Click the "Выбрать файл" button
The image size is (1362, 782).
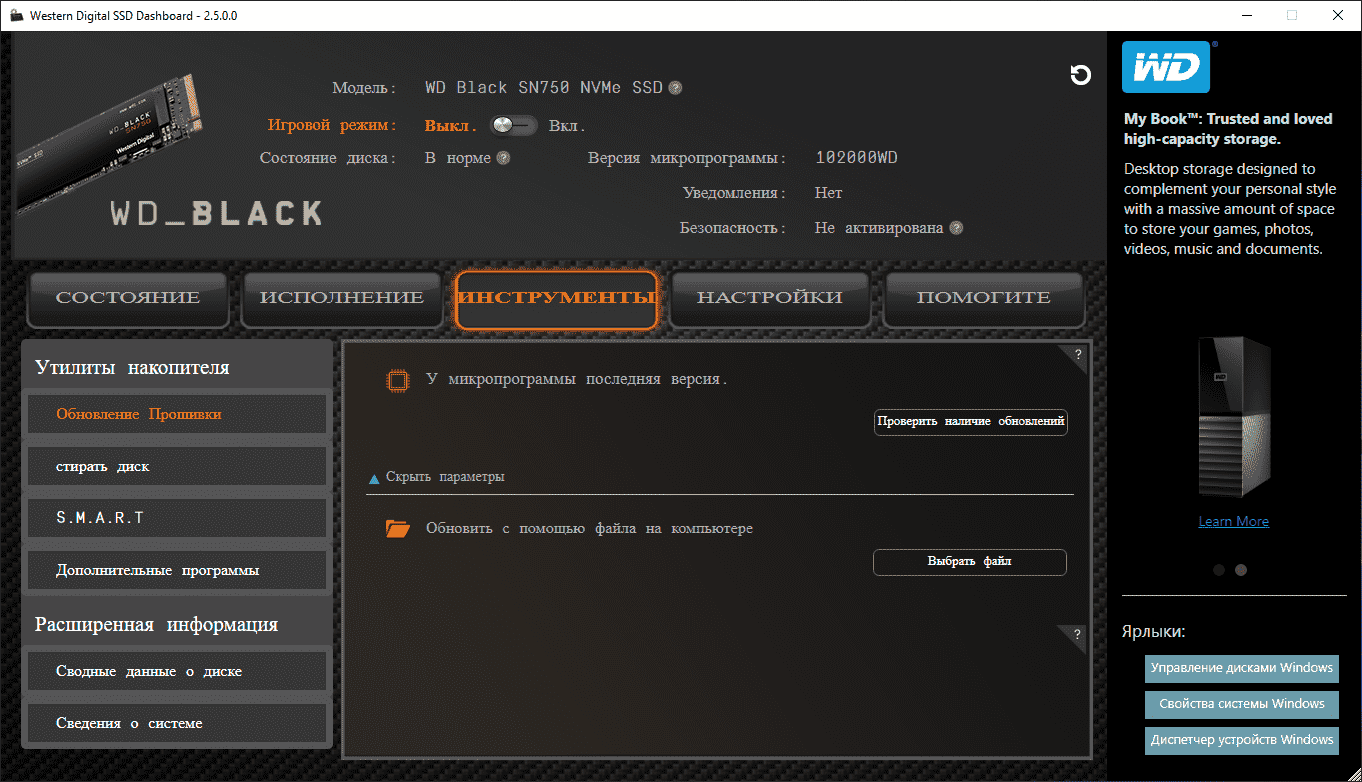point(969,562)
